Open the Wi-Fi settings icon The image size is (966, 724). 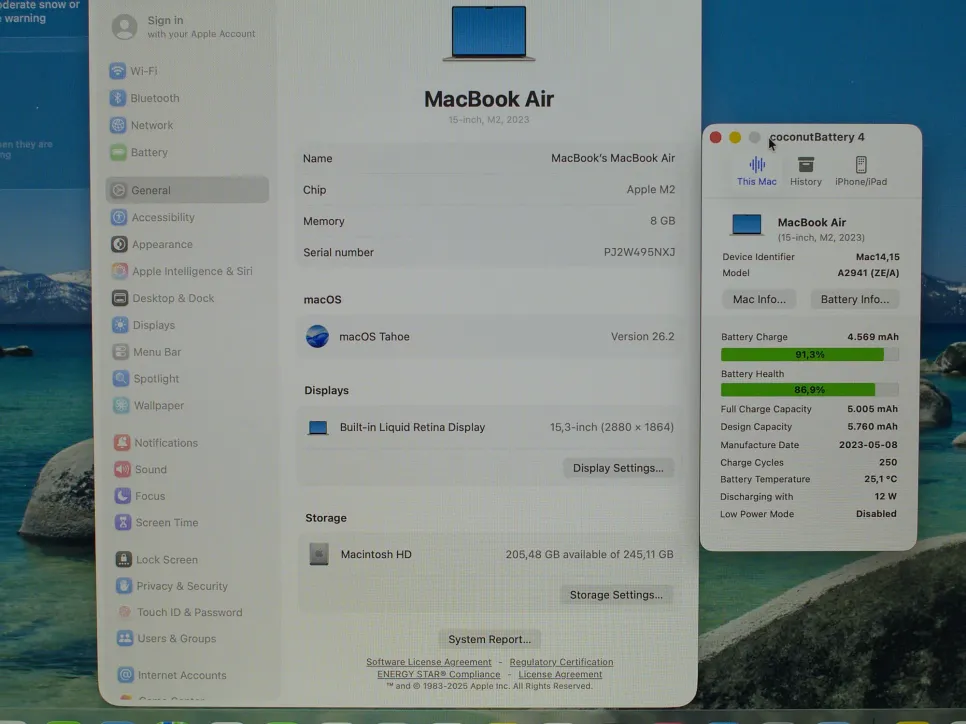(x=119, y=71)
